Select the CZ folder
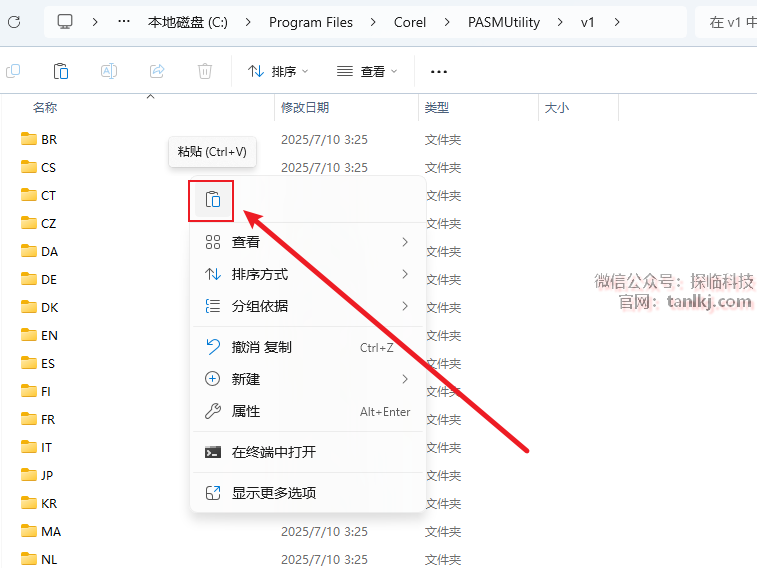757x574 pixels. 39,224
